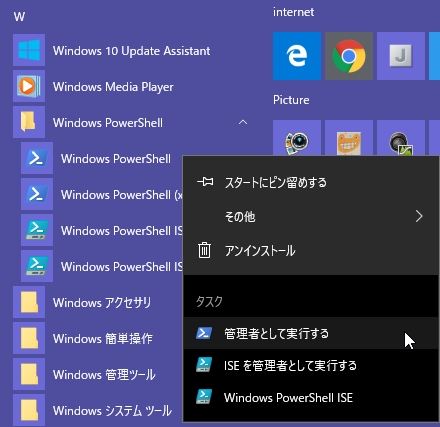
Task: Expand the Windows 簡単操作 folder label
Action: click(103, 339)
